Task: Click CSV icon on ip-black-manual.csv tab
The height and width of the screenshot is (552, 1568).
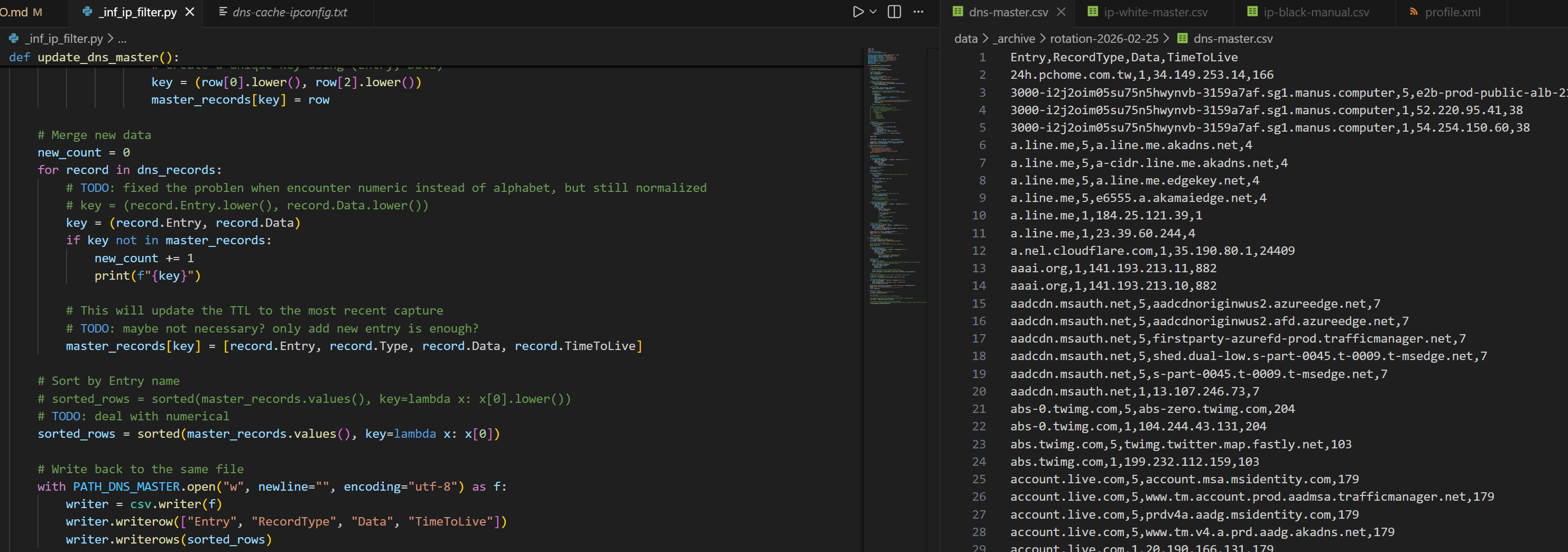Action: pyautogui.click(x=1252, y=12)
